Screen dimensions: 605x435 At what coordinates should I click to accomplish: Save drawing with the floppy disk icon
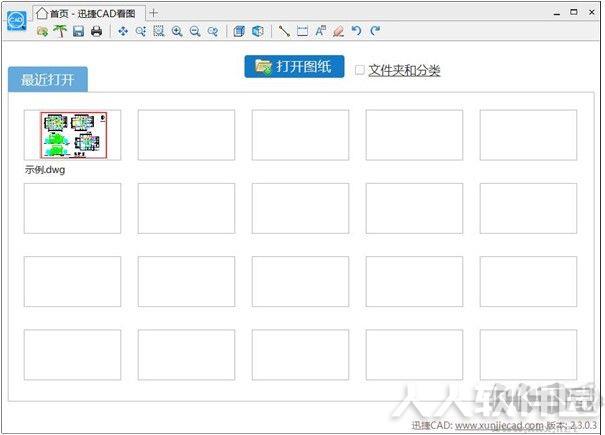(x=78, y=31)
